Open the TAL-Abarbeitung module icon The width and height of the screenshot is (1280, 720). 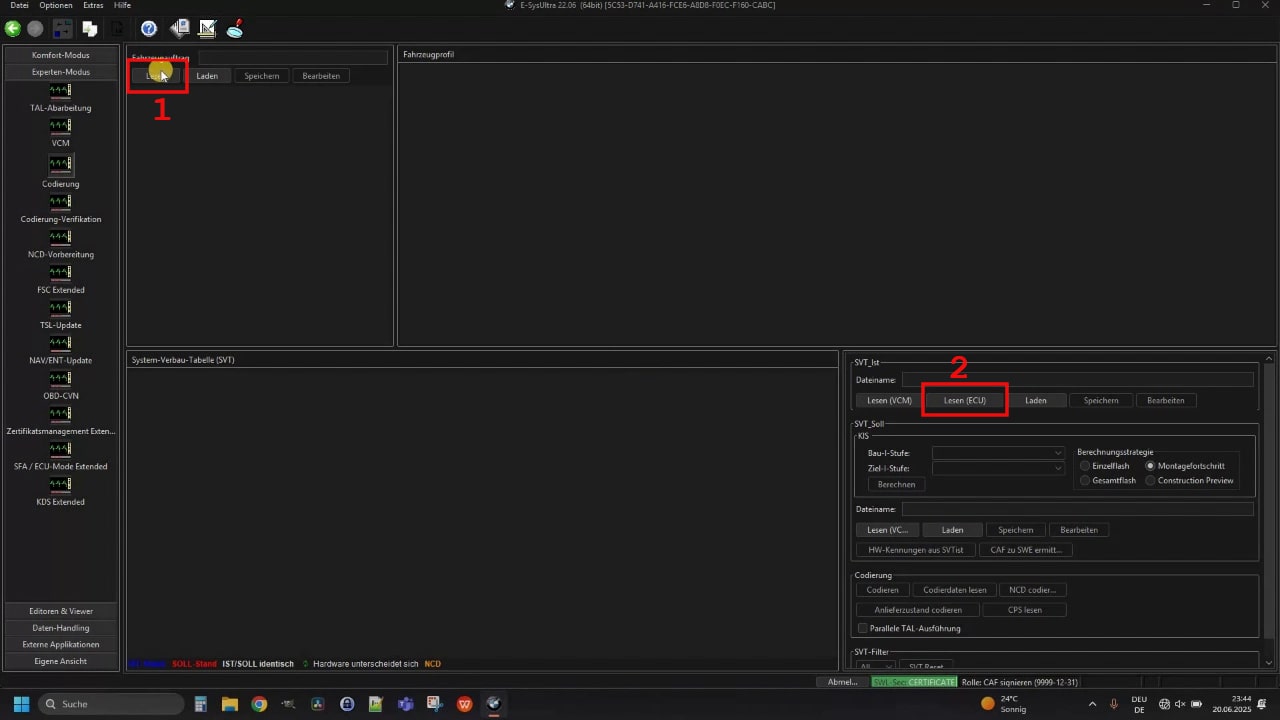click(x=60, y=91)
